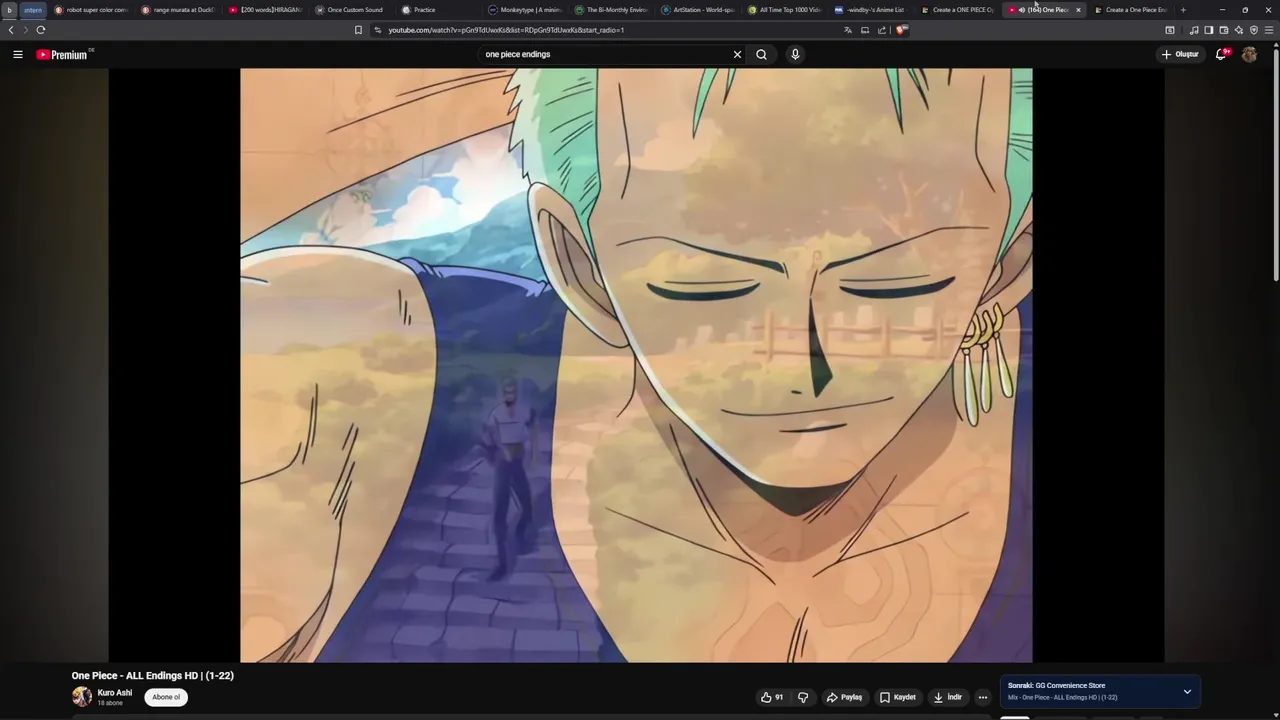This screenshot has width=1280, height=720.
Task: Open the media control music-note icon
Action: (1194, 30)
